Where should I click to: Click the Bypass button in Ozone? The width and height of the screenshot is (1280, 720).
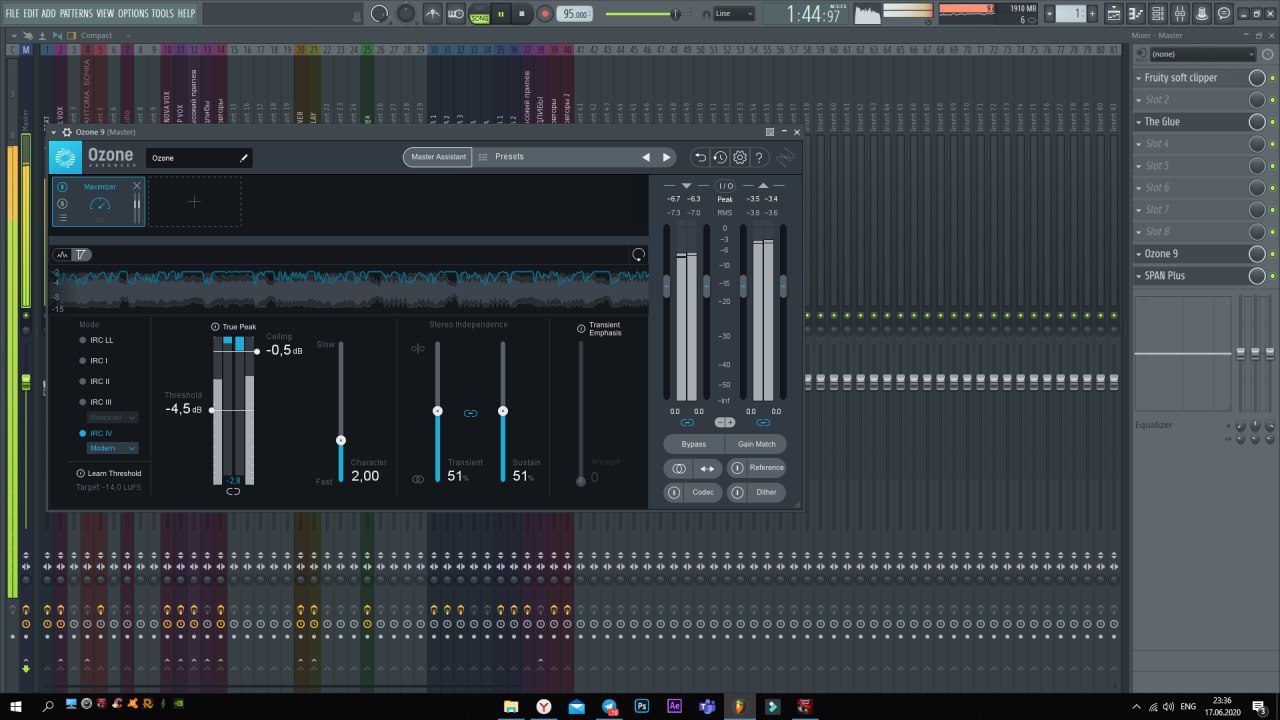pyautogui.click(x=694, y=444)
